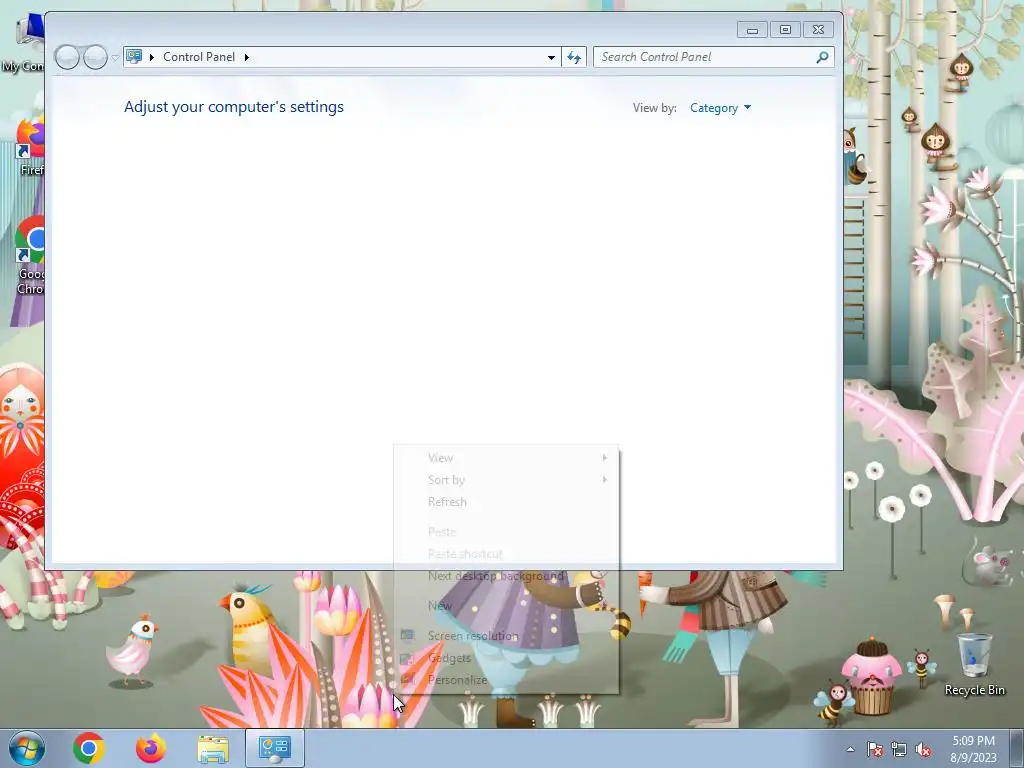Image resolution: width=1024 pixels, height=768 pixels.
Task: Select Refresh in the context menu
Action: (506, 502)
